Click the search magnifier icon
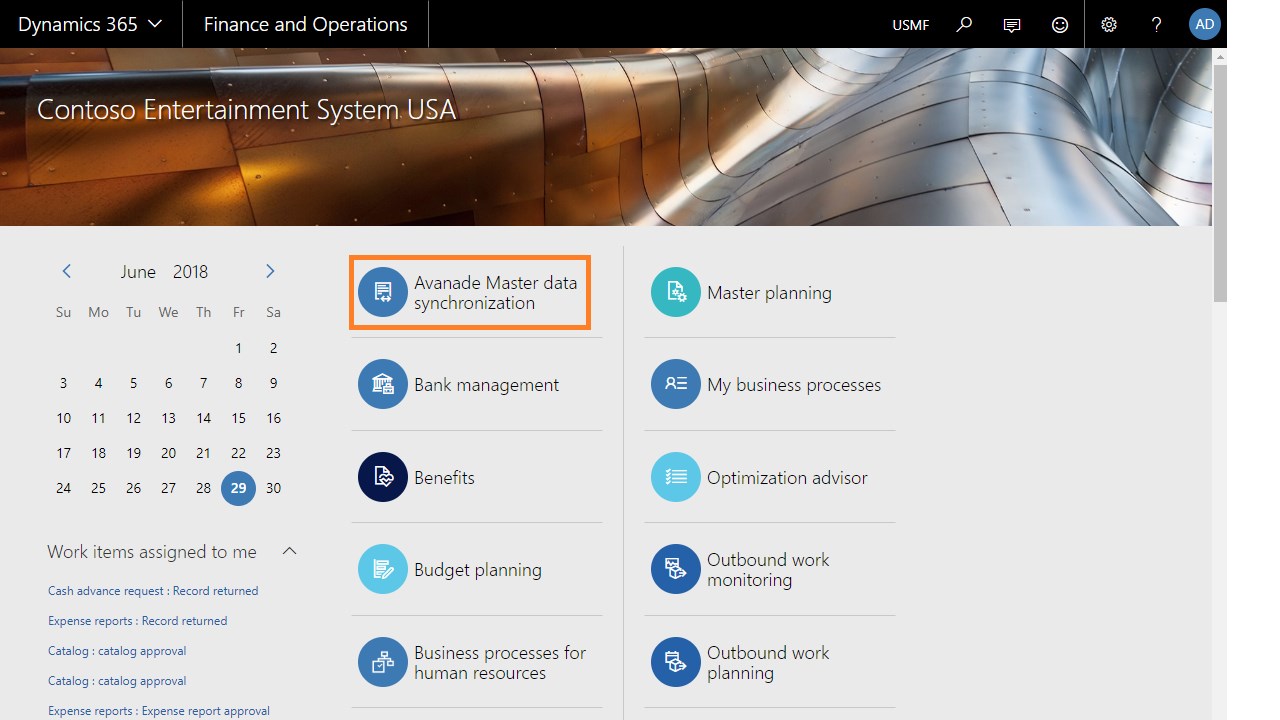 964,24
